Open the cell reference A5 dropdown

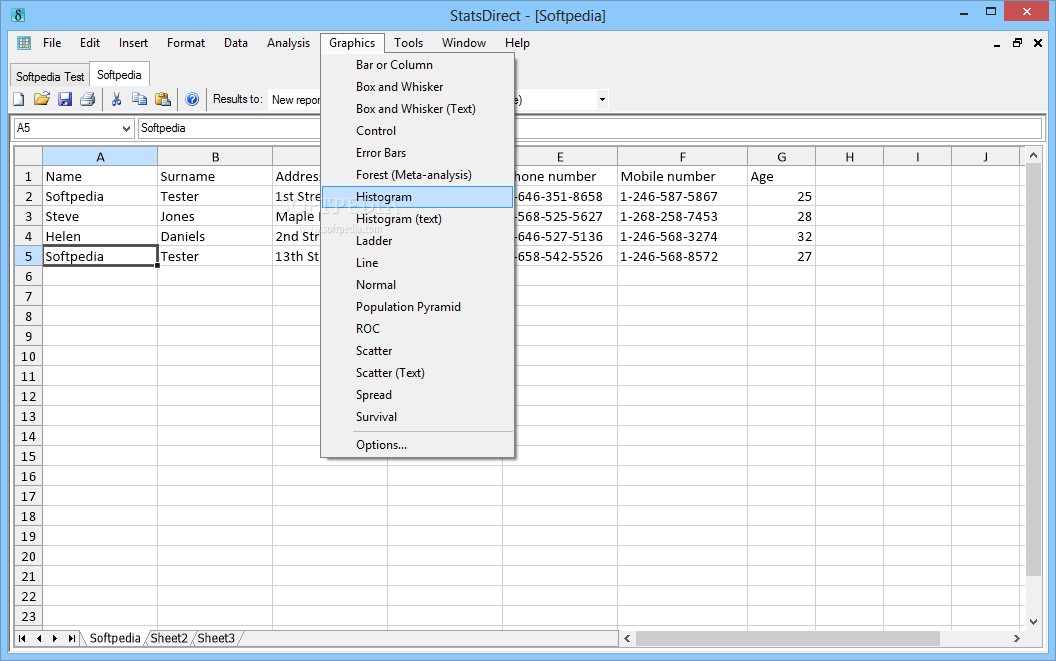(x=126, y=128)
